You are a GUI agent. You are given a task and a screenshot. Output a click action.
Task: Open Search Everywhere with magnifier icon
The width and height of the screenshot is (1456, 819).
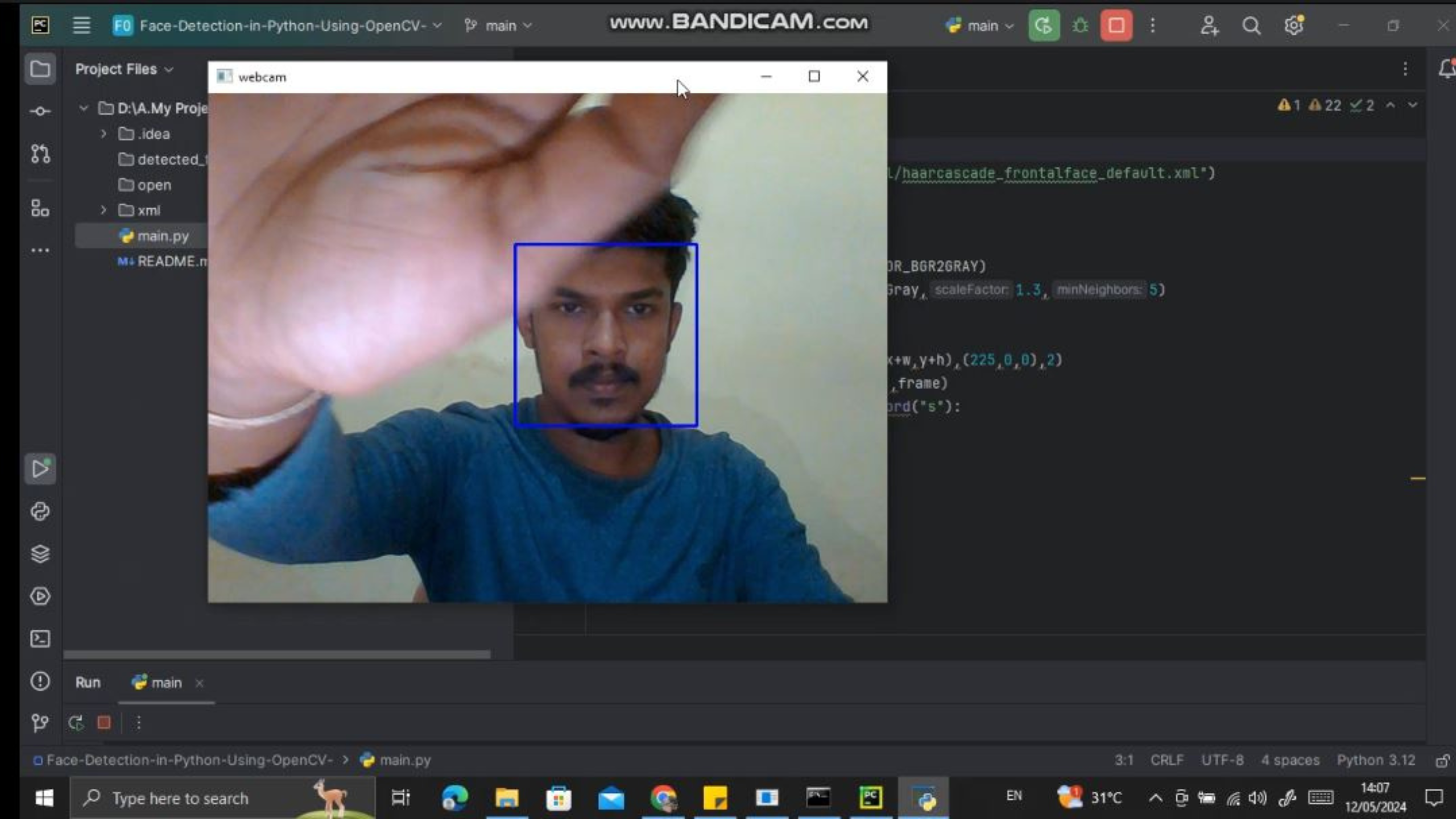pyautogui.click(x=1251, y=25)
